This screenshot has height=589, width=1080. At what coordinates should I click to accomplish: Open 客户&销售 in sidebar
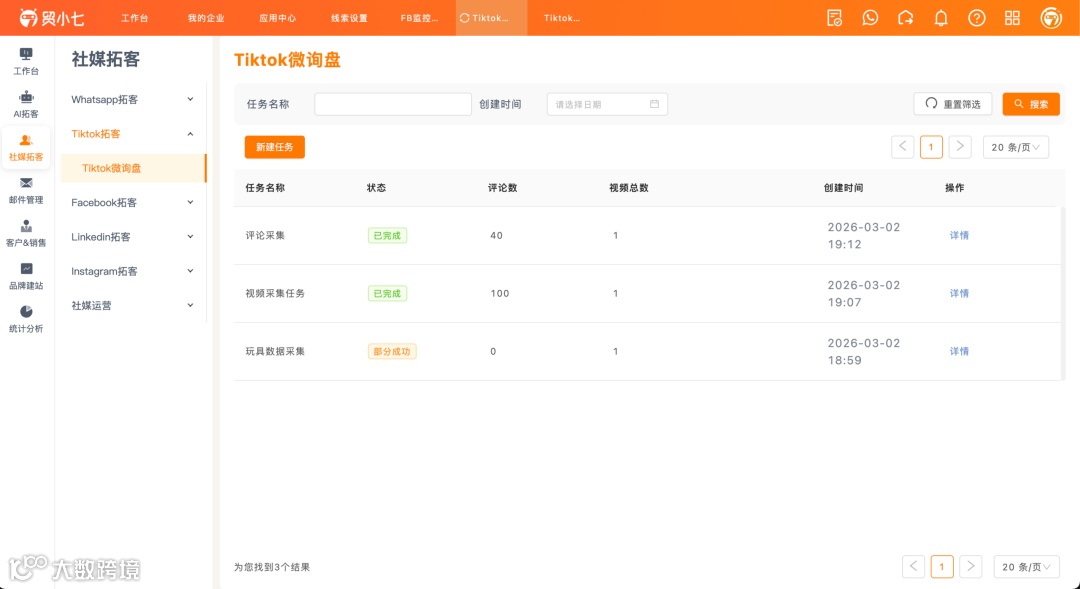(x=26, y=233)
